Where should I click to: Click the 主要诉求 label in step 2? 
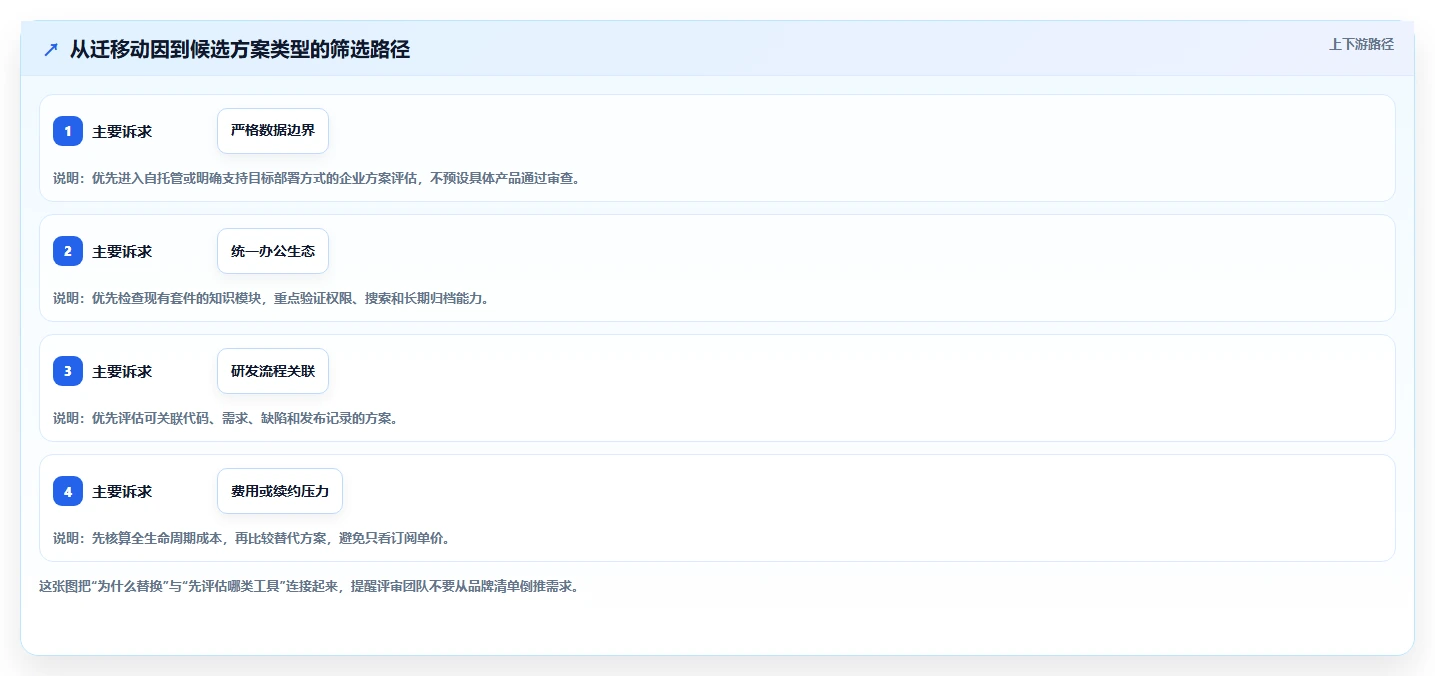tap(122, 252)
